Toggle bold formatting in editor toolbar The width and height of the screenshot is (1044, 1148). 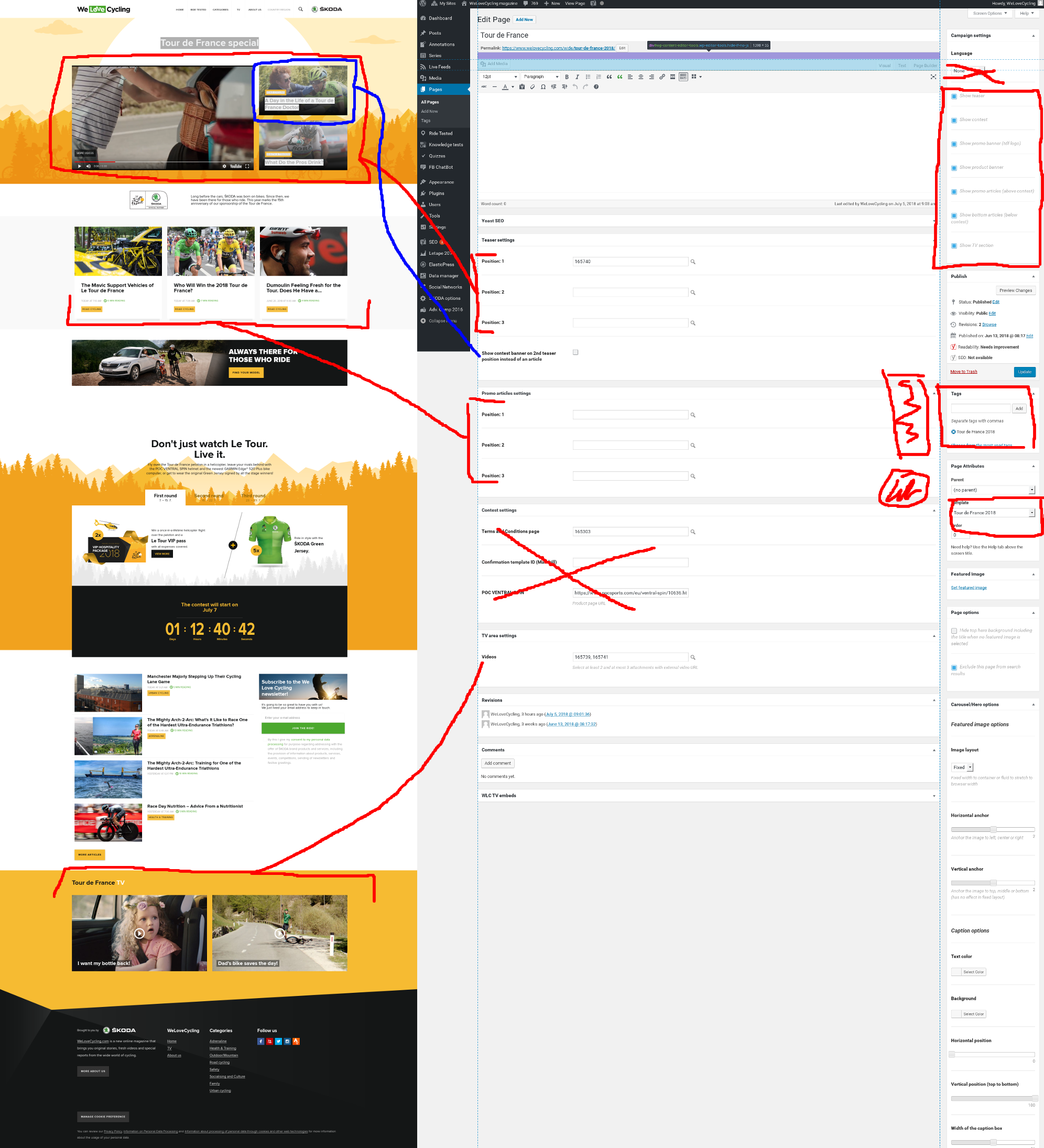point(567,77)
